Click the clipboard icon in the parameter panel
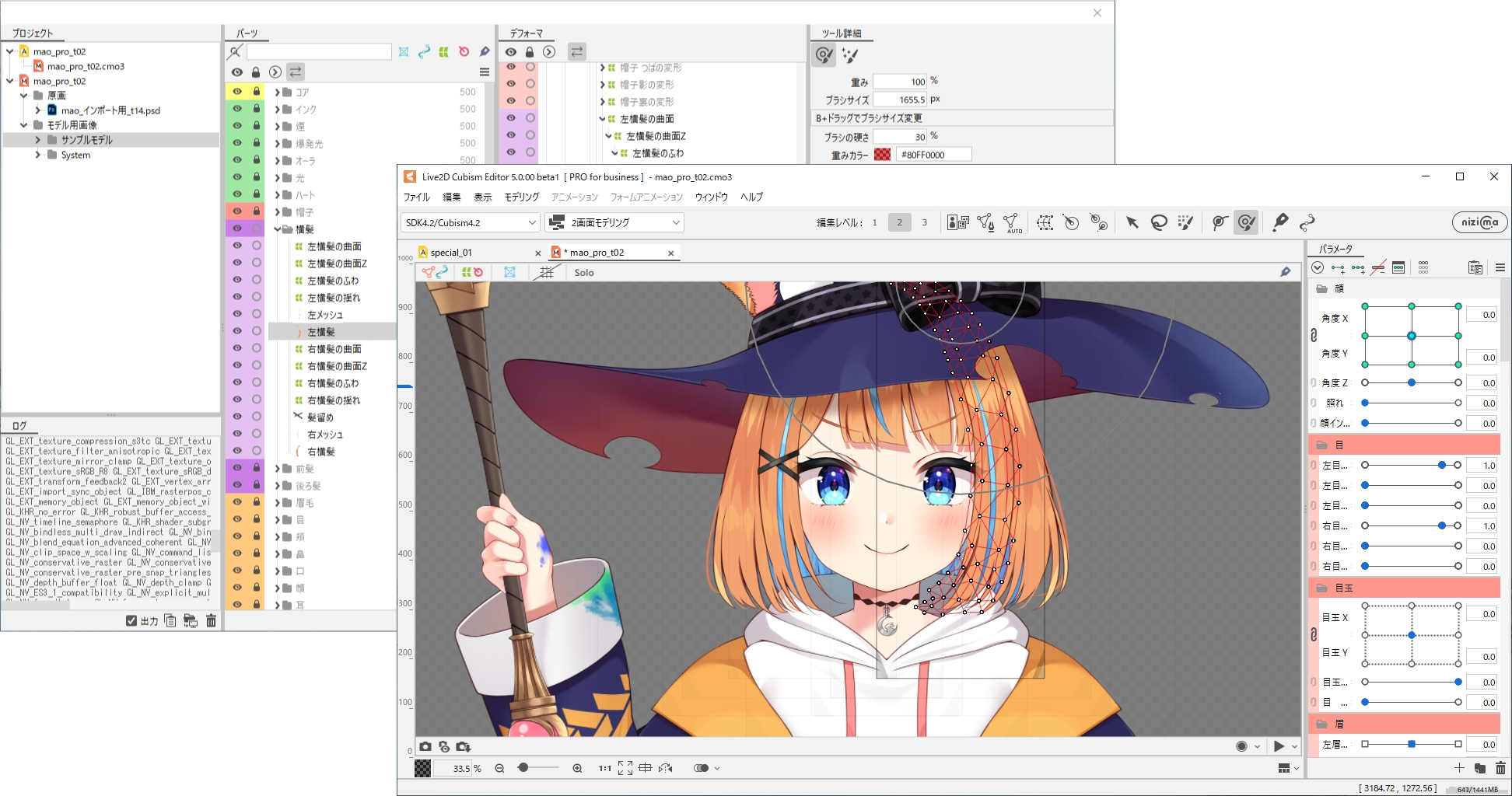 1475,267
